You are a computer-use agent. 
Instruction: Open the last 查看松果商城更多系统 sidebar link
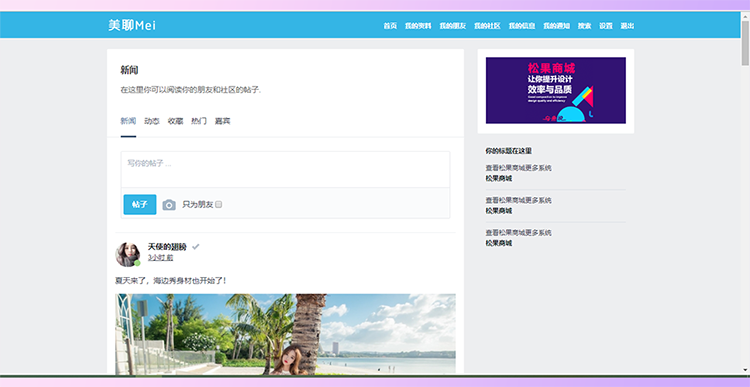pyautogui.click(x=518, y=232)
